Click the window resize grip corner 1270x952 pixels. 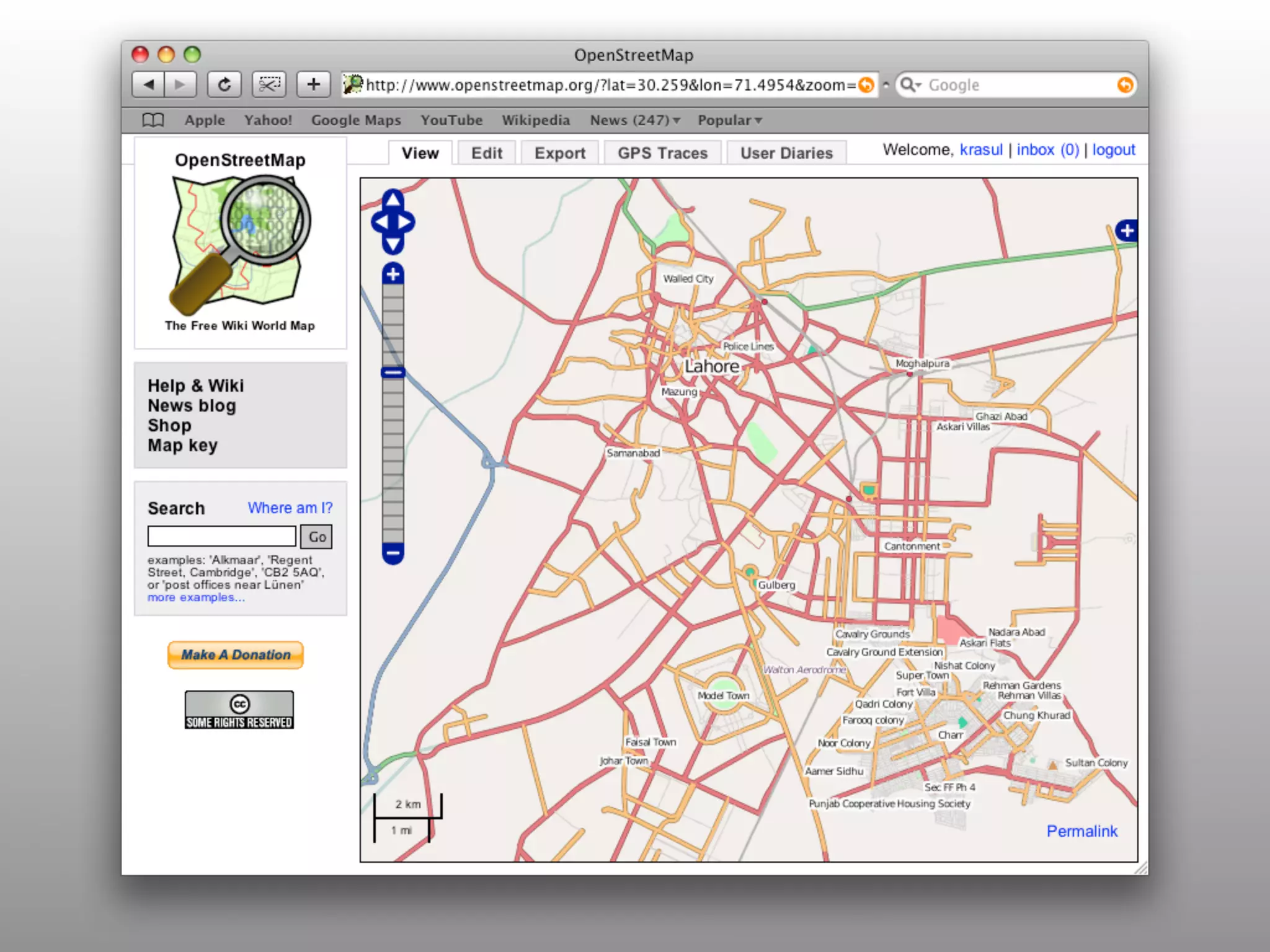pyautogui.click(x=1140, y=868)
